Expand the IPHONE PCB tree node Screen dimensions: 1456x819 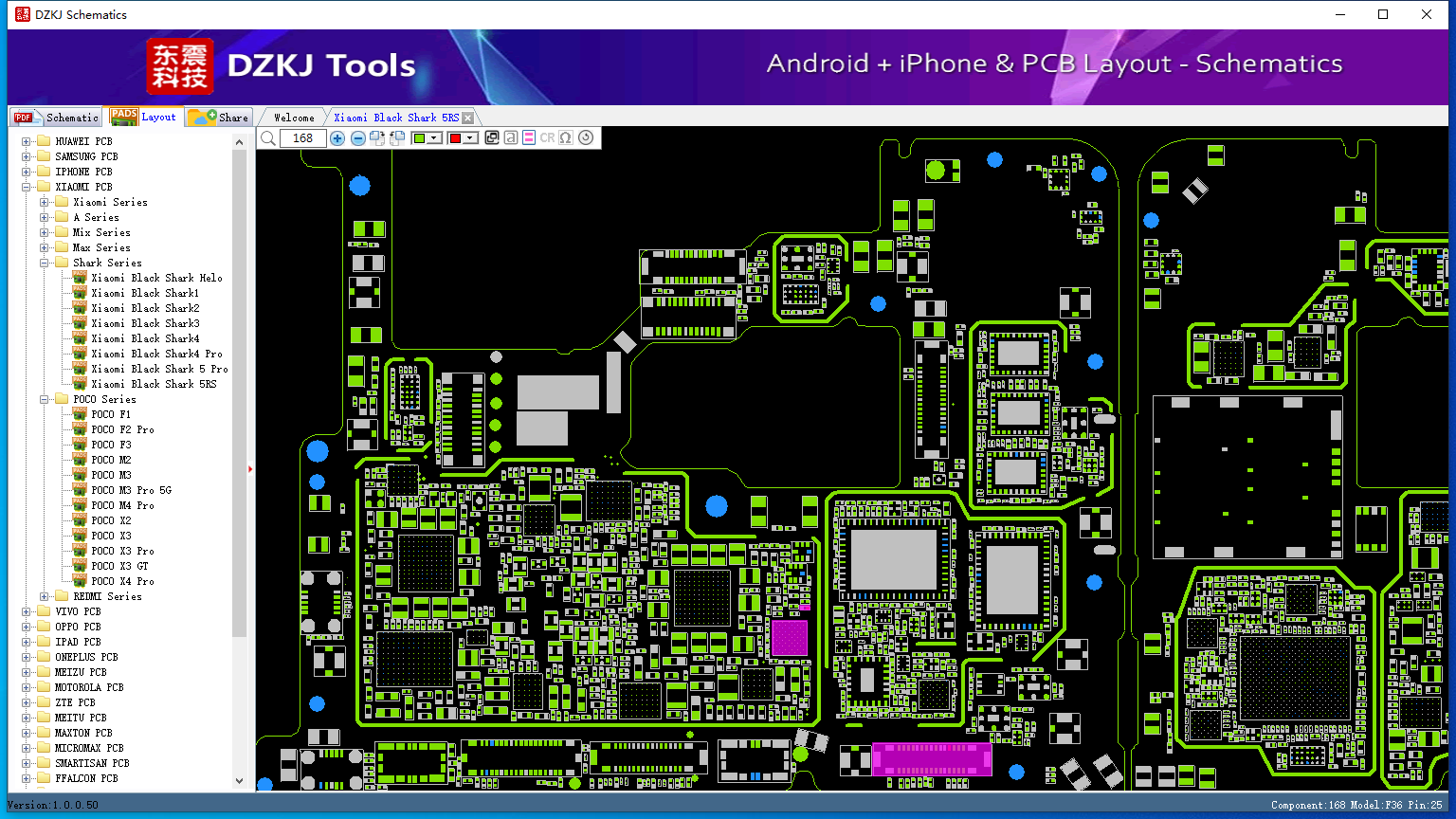26,173
